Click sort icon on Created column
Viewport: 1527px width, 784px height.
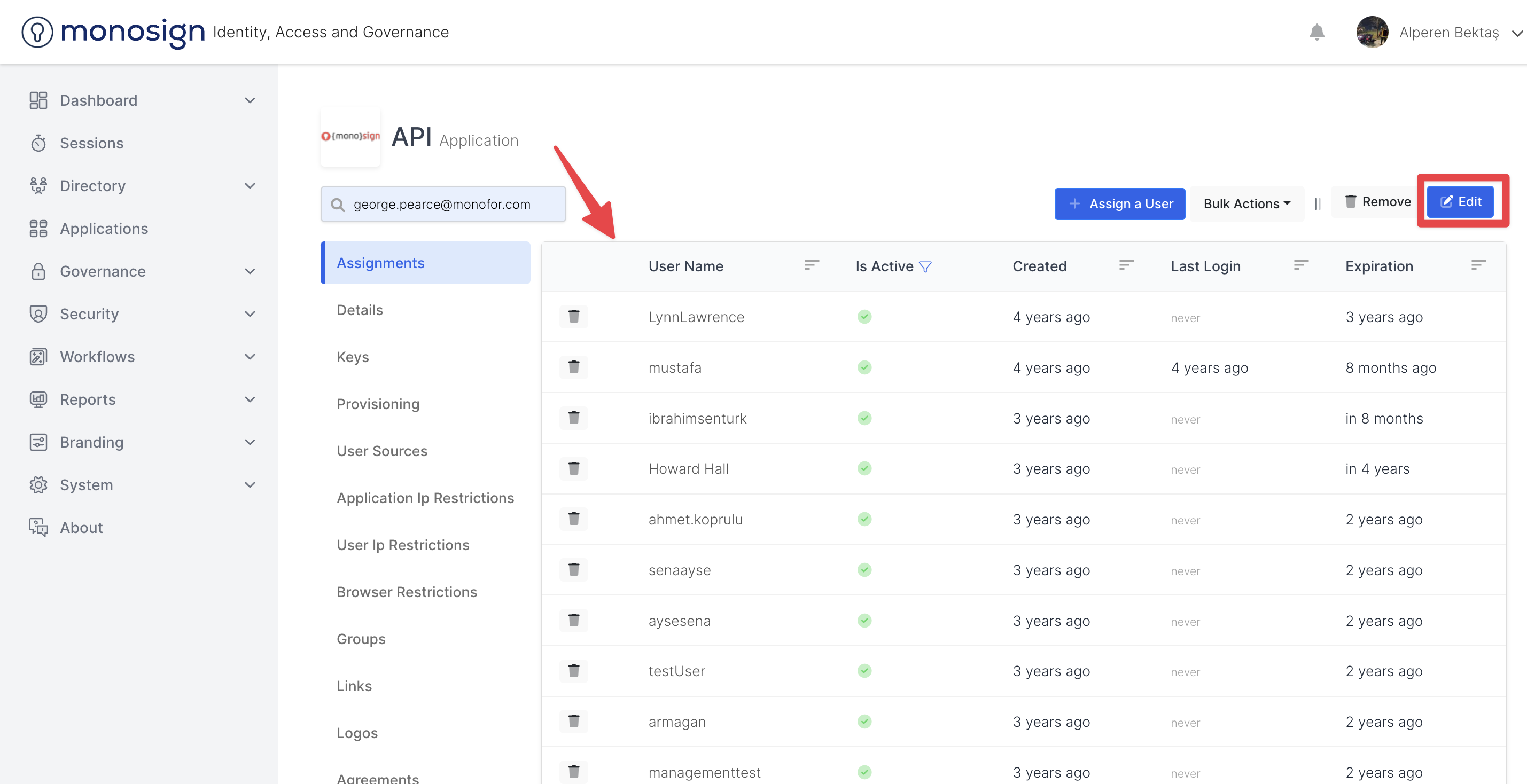(x=1126, y=265)
